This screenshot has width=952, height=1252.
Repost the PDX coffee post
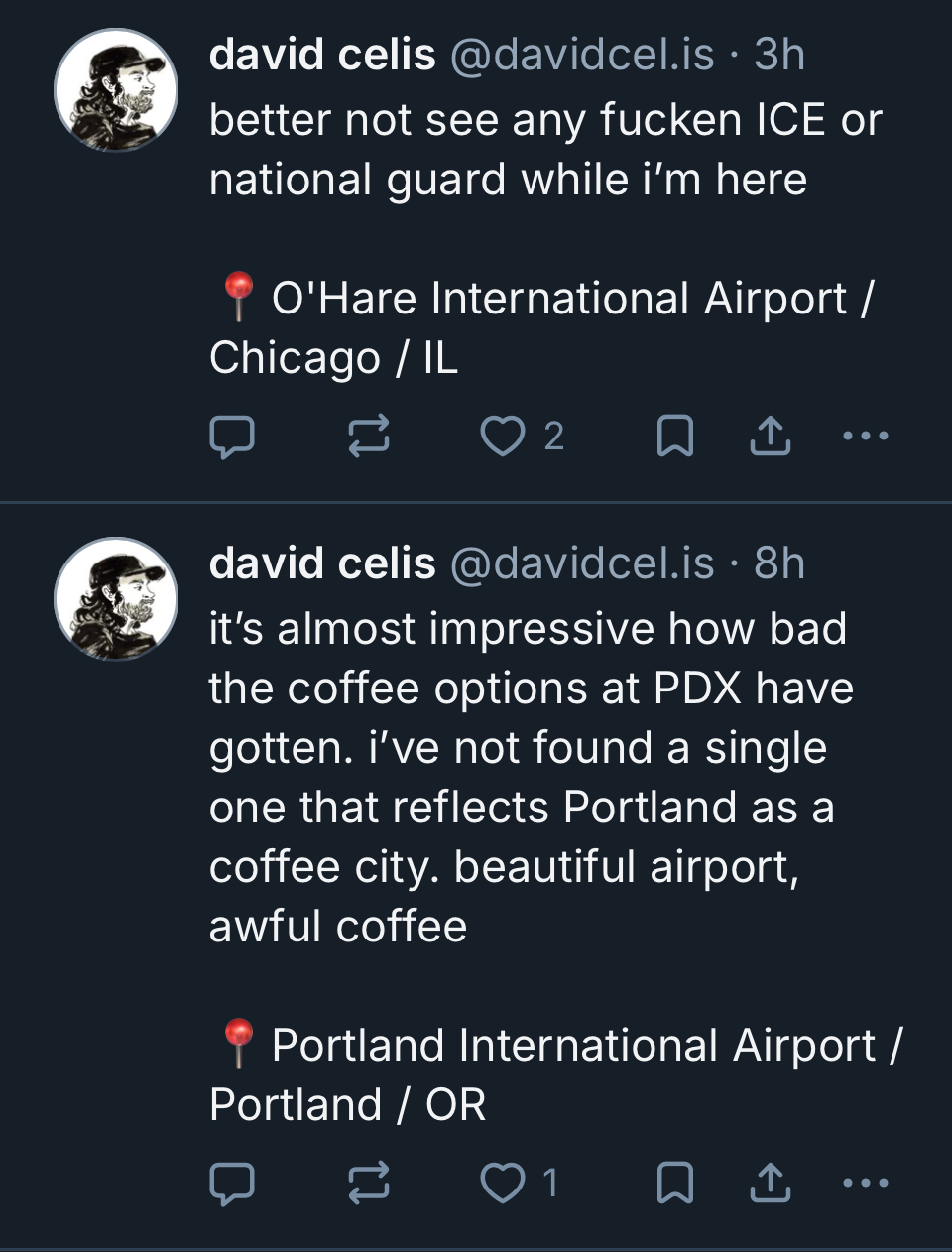[369, 1184]
